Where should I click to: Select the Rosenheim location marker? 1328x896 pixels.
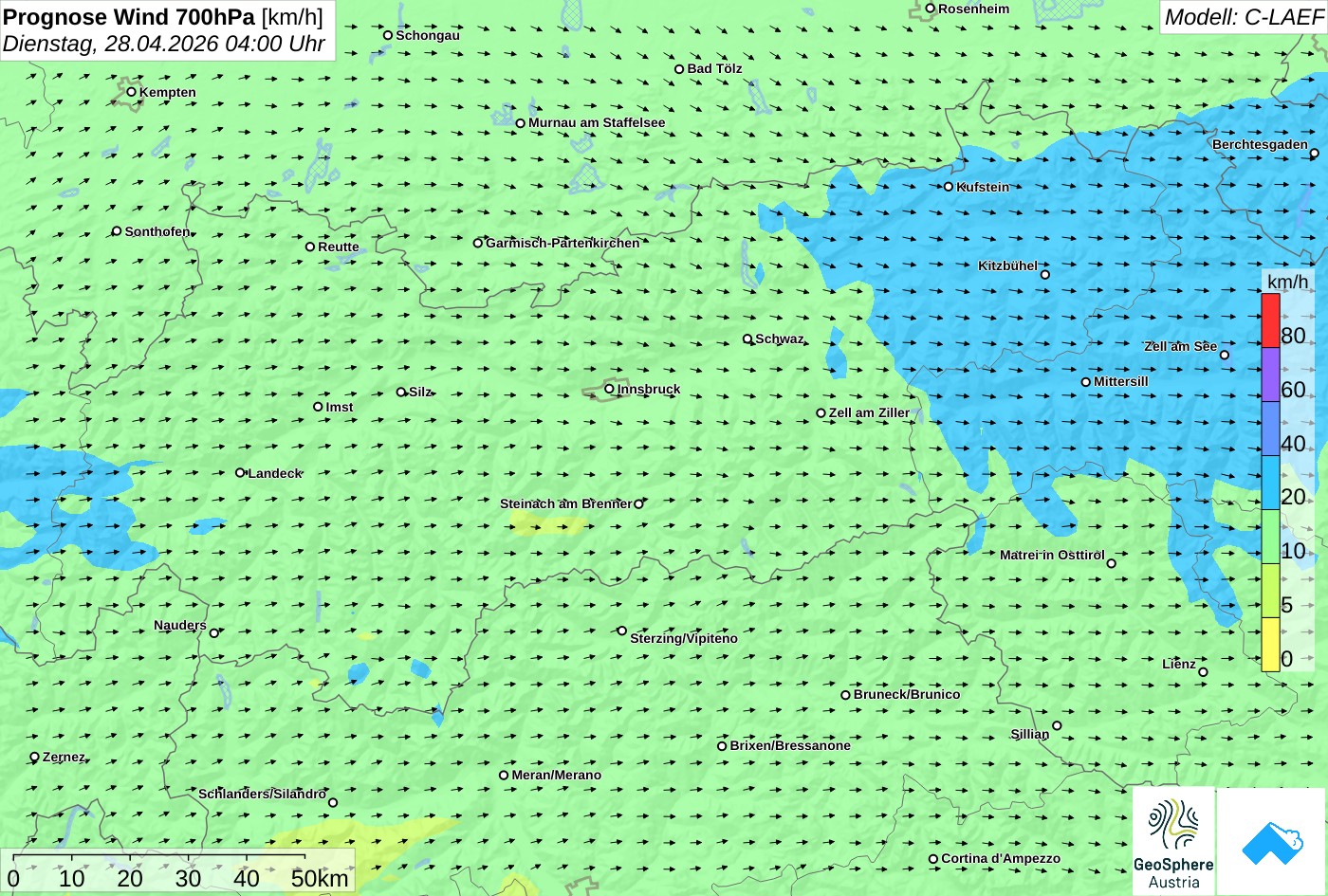[x=931, y=9]
